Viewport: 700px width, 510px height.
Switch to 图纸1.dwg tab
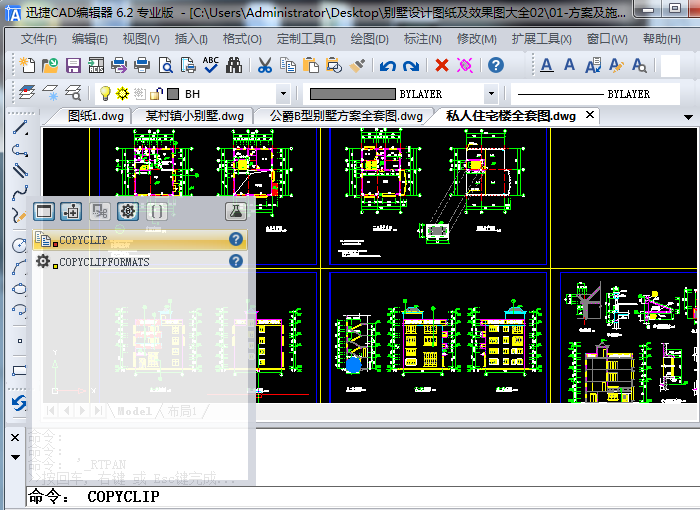point(95,116)
